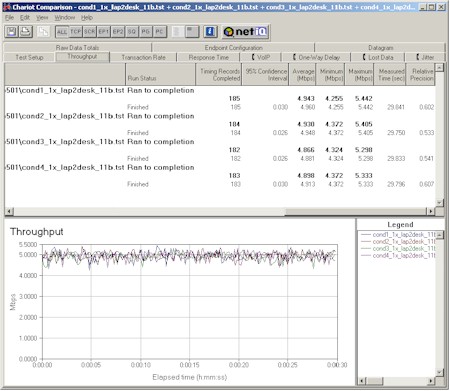Click the blue info icon
The image size is (450, 391).
[210, 32]
